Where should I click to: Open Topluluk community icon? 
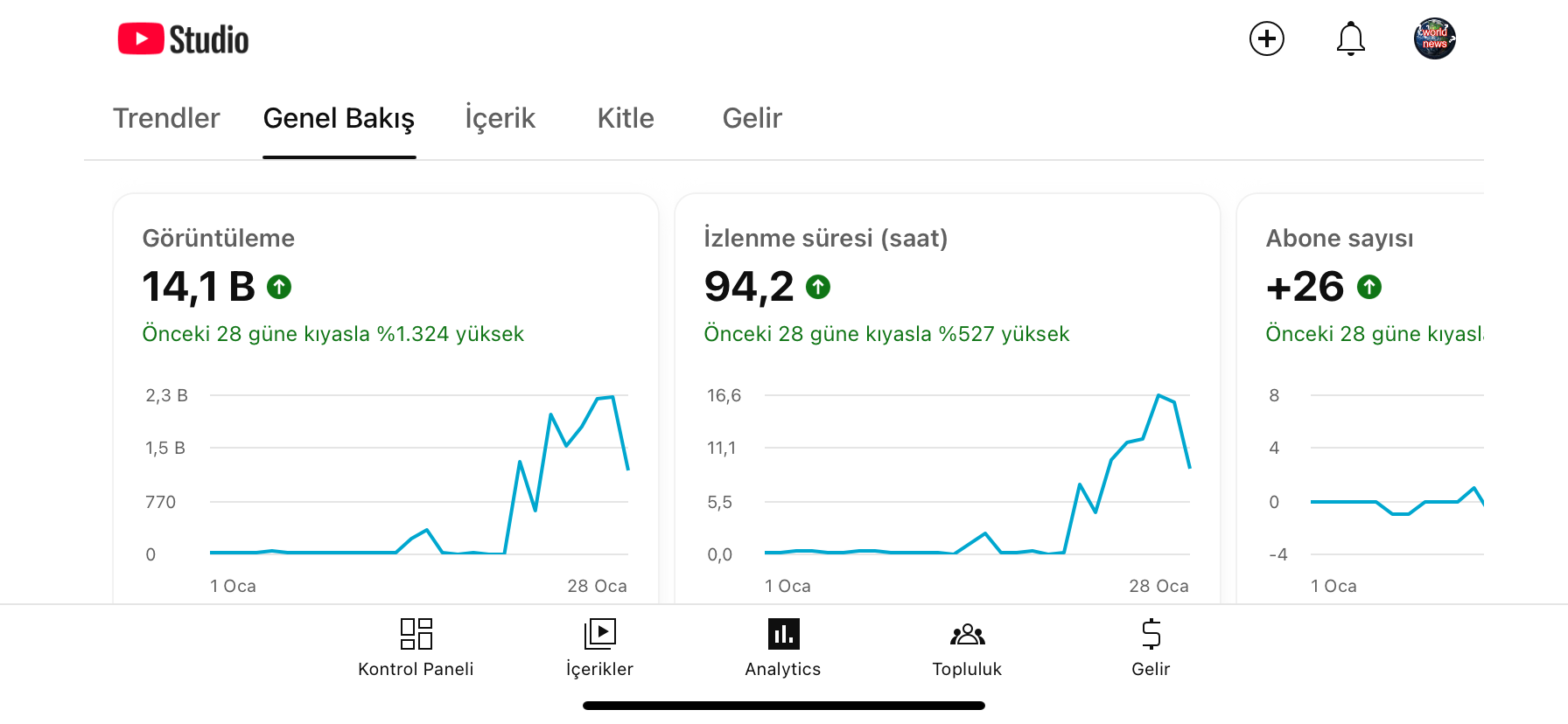[967, 647]
